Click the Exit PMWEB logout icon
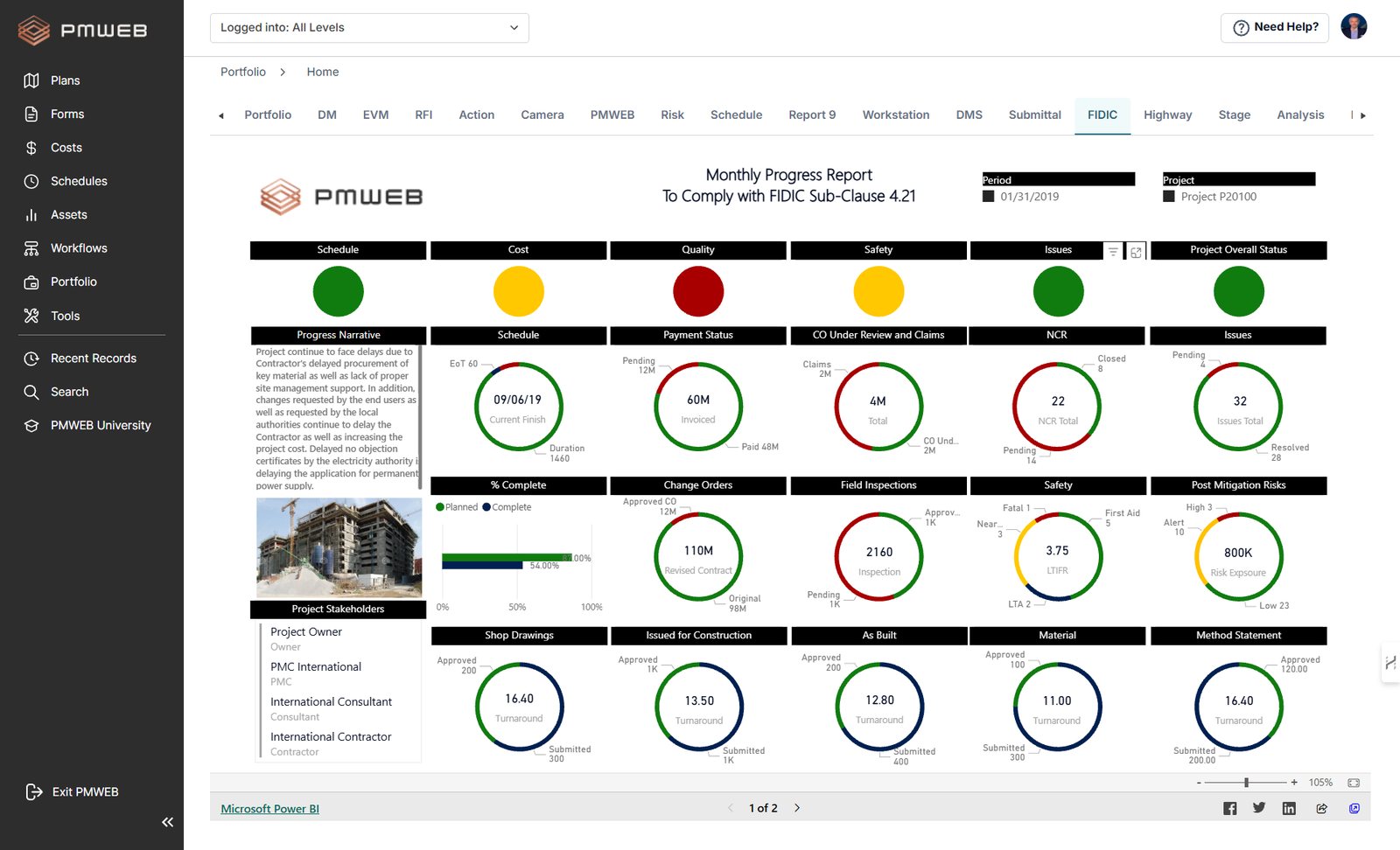Screen dimensions: 1400x850 point(34,791)
